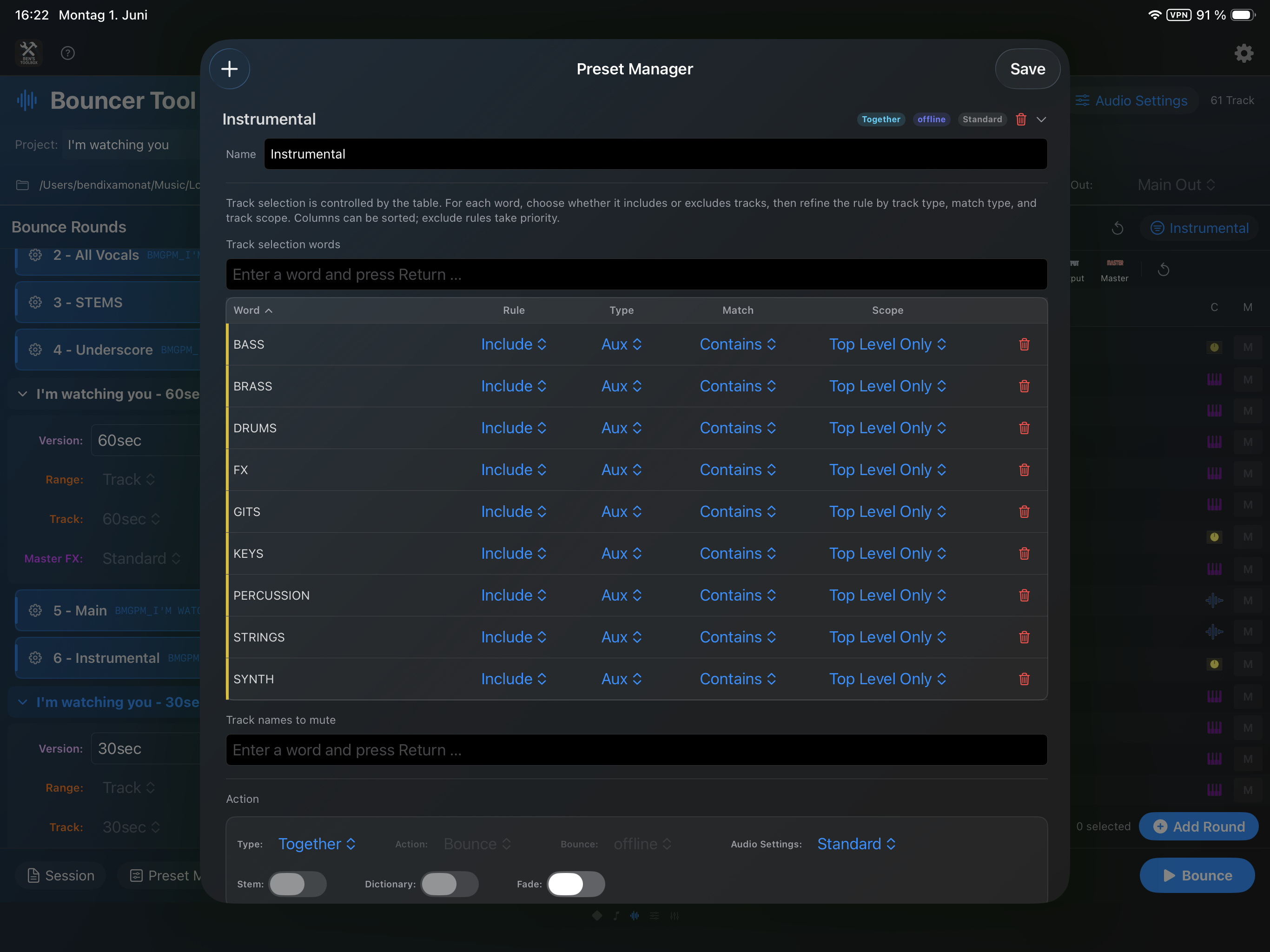Toggle the Stem switch
The width and height of the screenshot is (1270, 952).
[298, 884]
